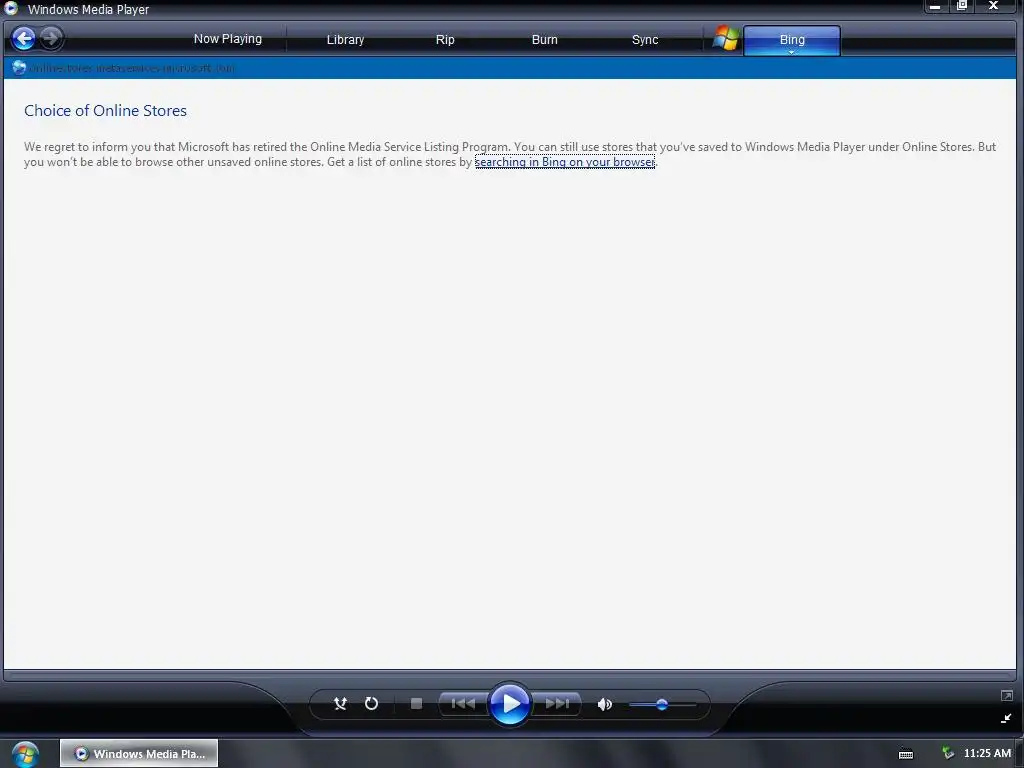1024x768 pixels.
Task: Switch to full-screen view icon
Action: coord(1006,696)
